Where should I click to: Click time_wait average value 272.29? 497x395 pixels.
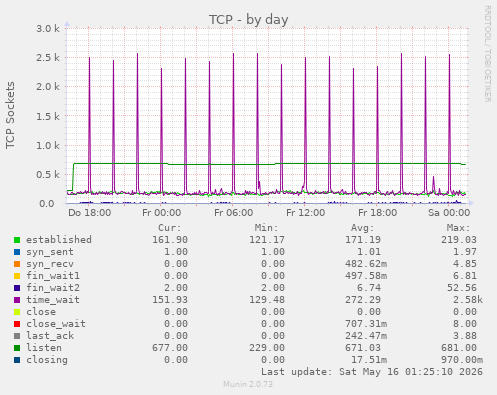click(363, 300)
